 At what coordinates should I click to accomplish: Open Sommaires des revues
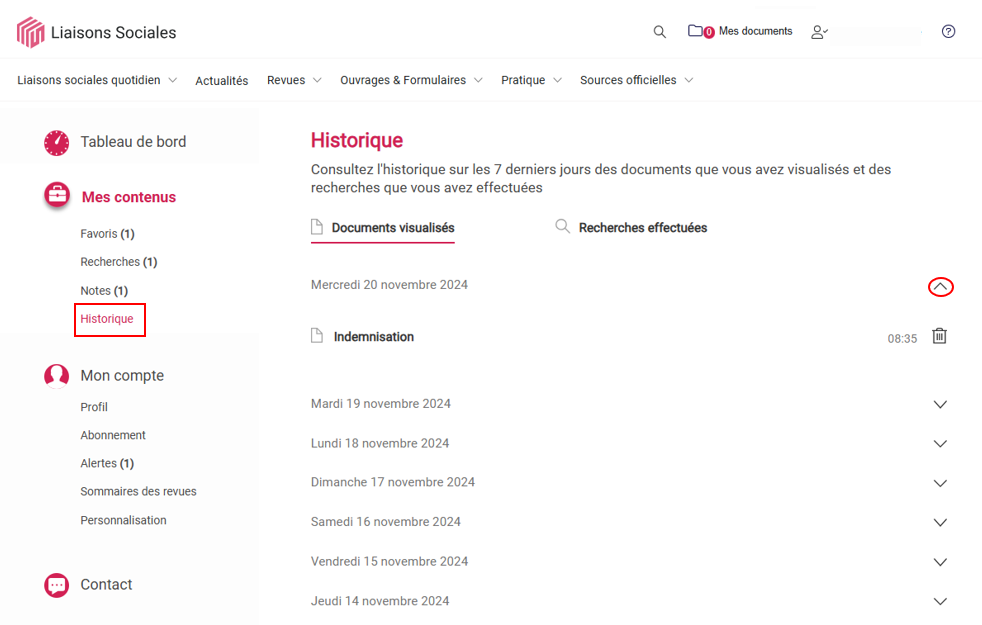click(138, 492)
